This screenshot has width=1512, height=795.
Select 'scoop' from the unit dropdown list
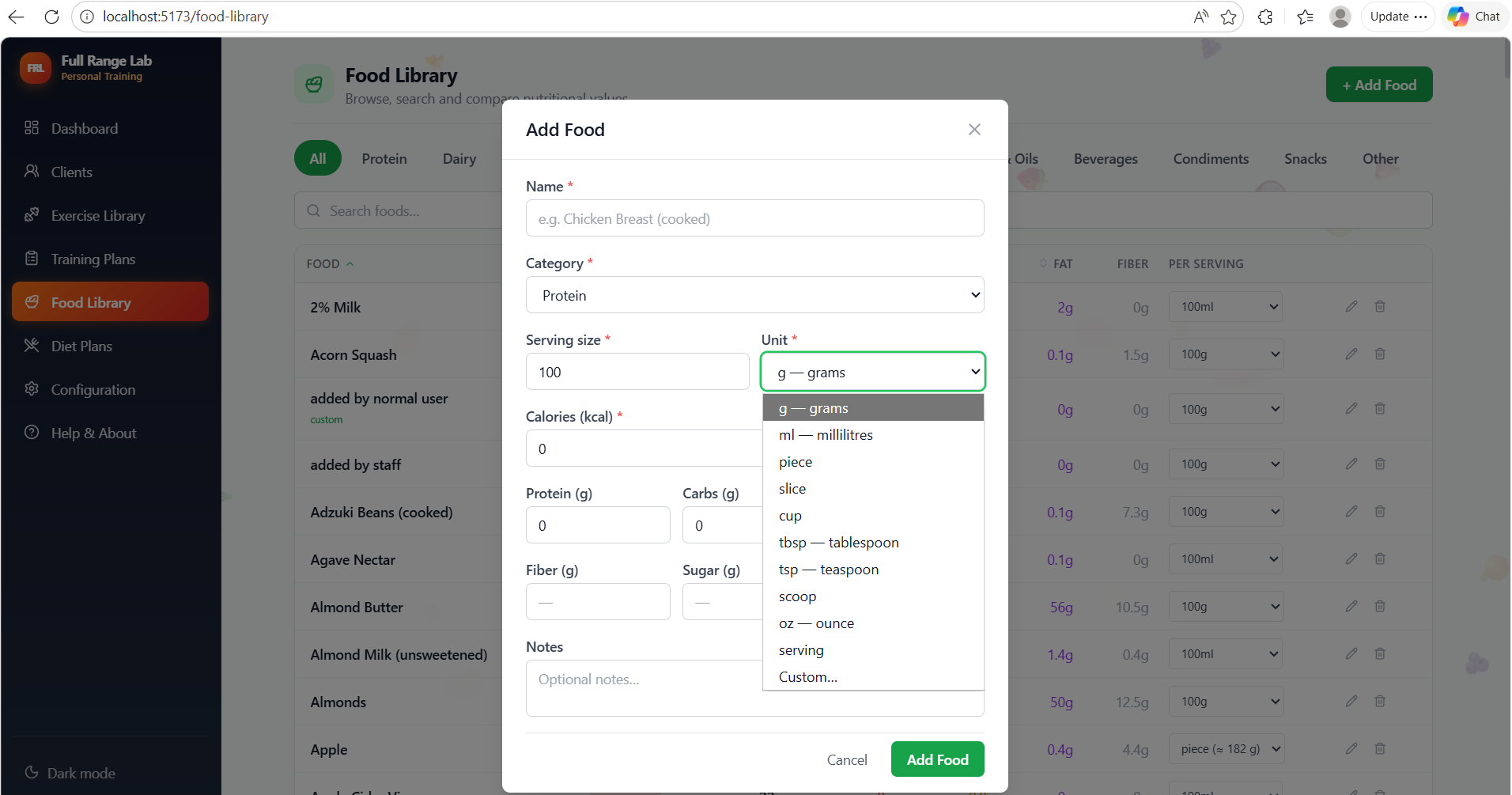click(873, 596)
